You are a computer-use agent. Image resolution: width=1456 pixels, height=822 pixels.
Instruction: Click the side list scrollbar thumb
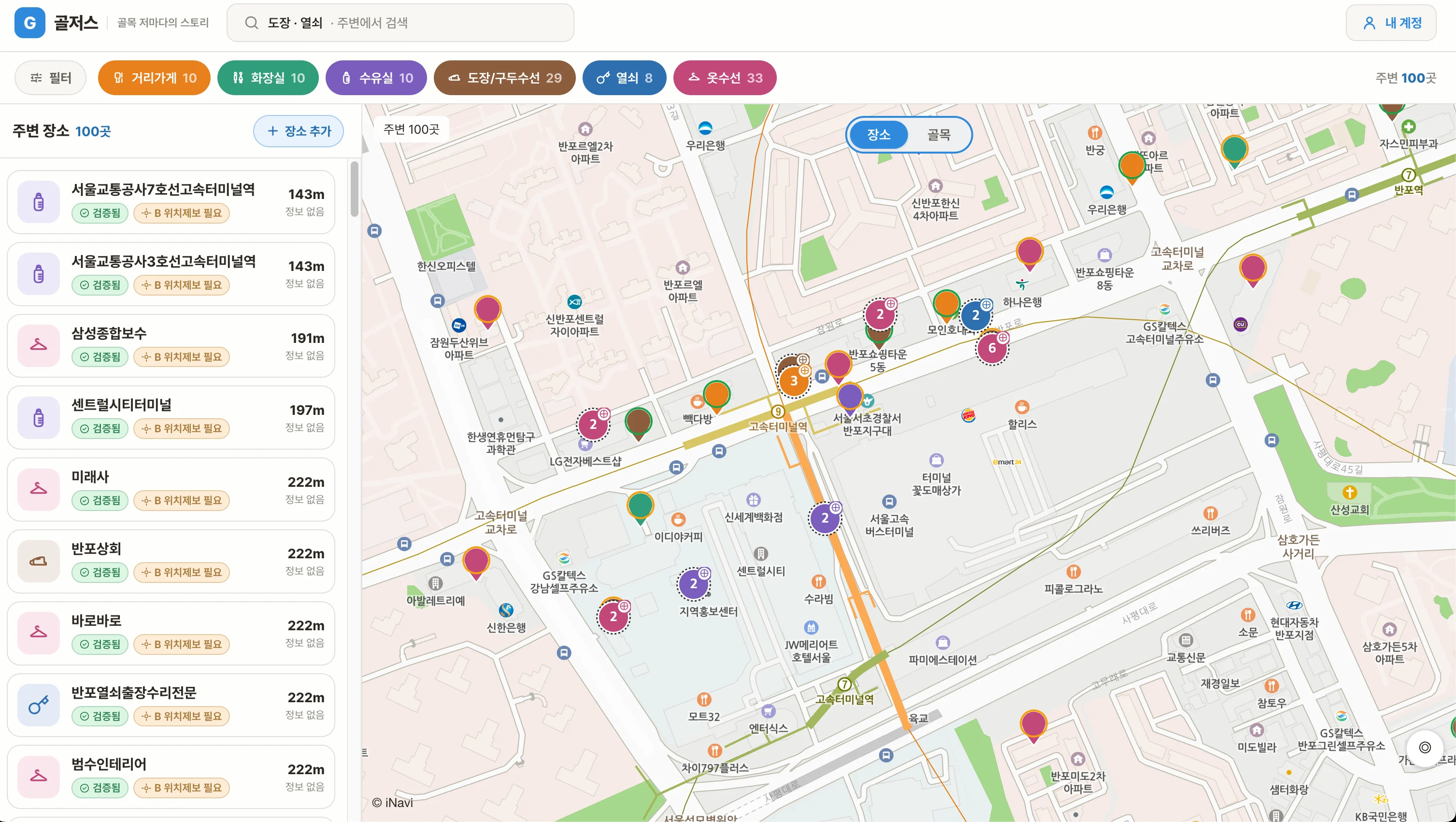click(355, 189)
